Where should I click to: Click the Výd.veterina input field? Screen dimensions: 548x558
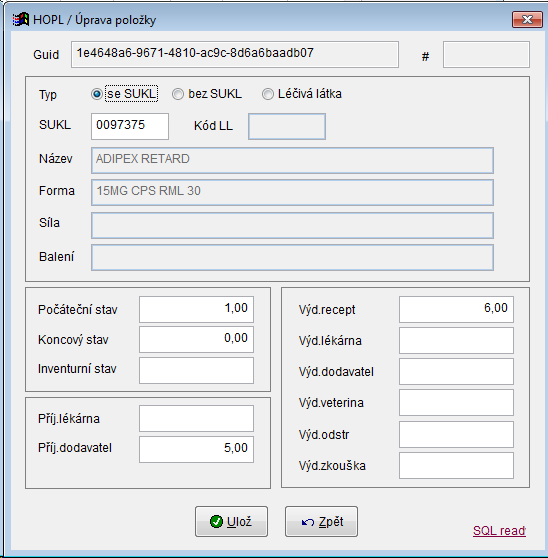click(x=456, y=402)
